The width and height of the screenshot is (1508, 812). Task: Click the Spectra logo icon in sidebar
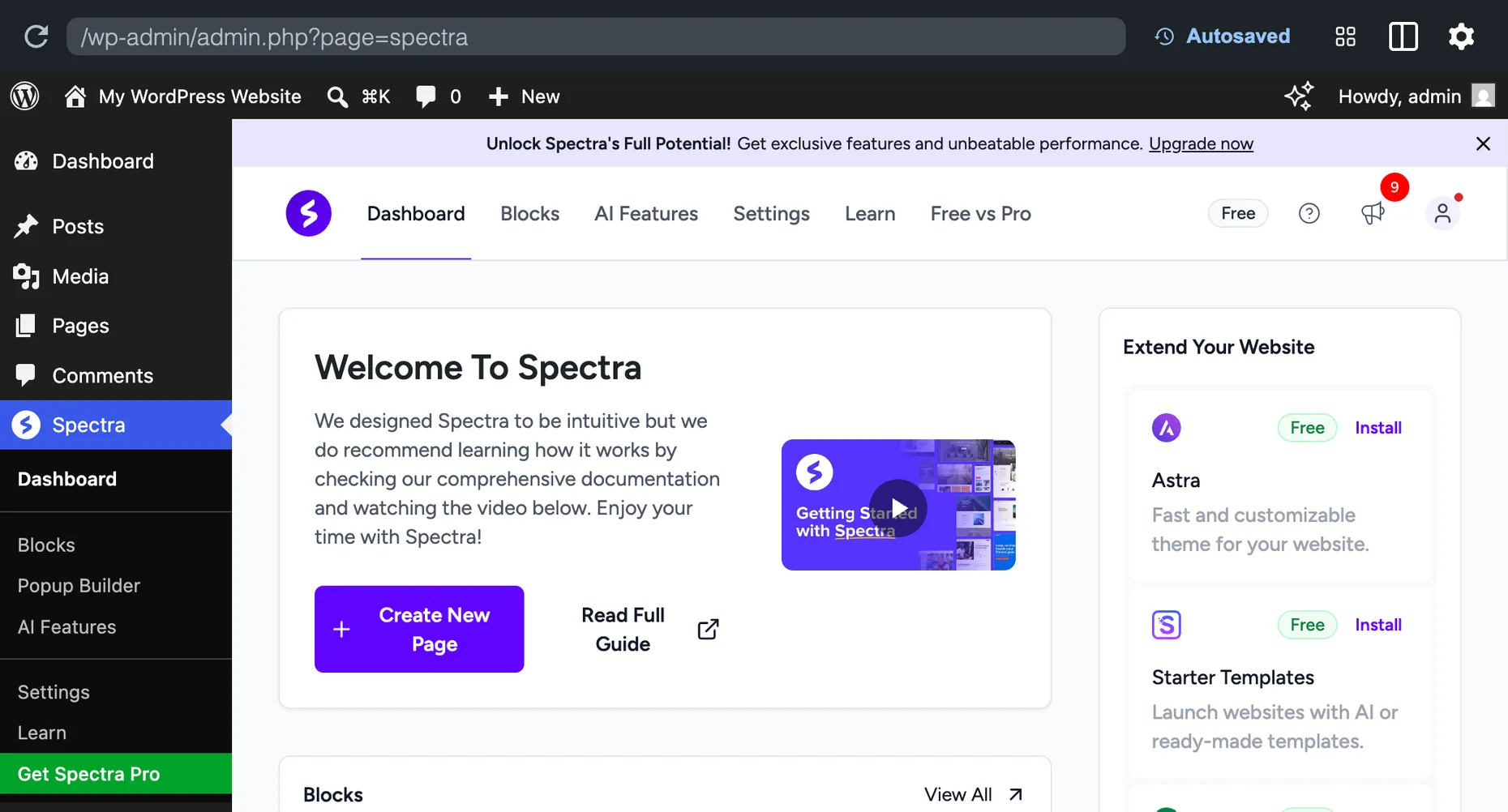click(x=26, y=425)
